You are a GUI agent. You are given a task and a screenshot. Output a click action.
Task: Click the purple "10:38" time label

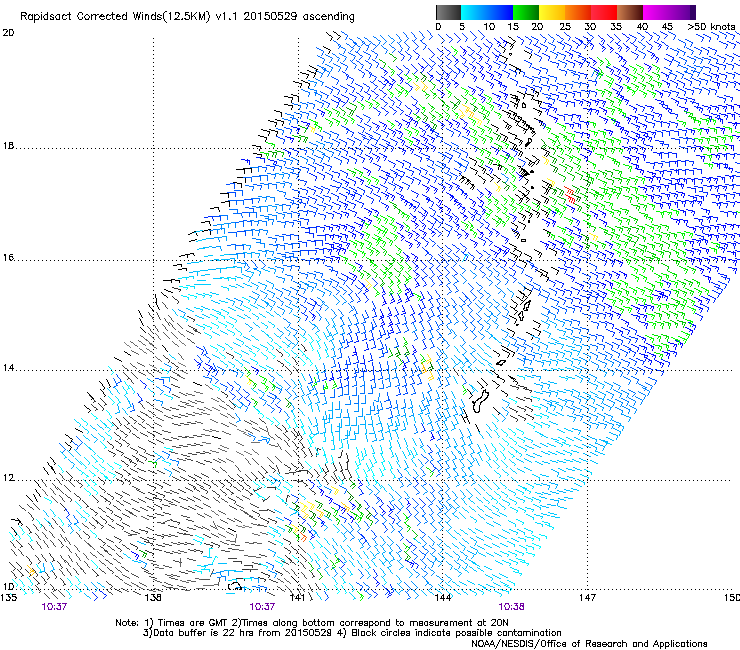tap(512, 607)
